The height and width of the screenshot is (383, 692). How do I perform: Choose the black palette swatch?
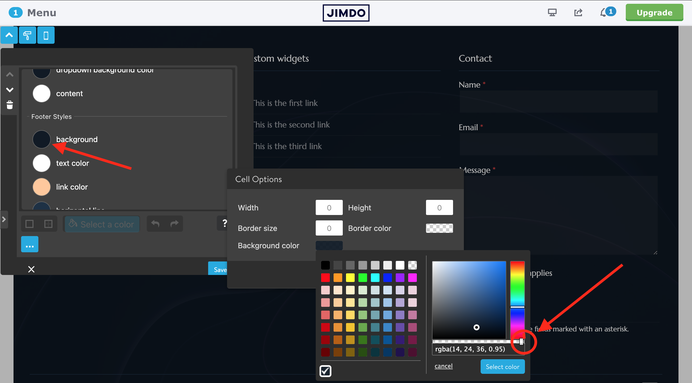325,265
